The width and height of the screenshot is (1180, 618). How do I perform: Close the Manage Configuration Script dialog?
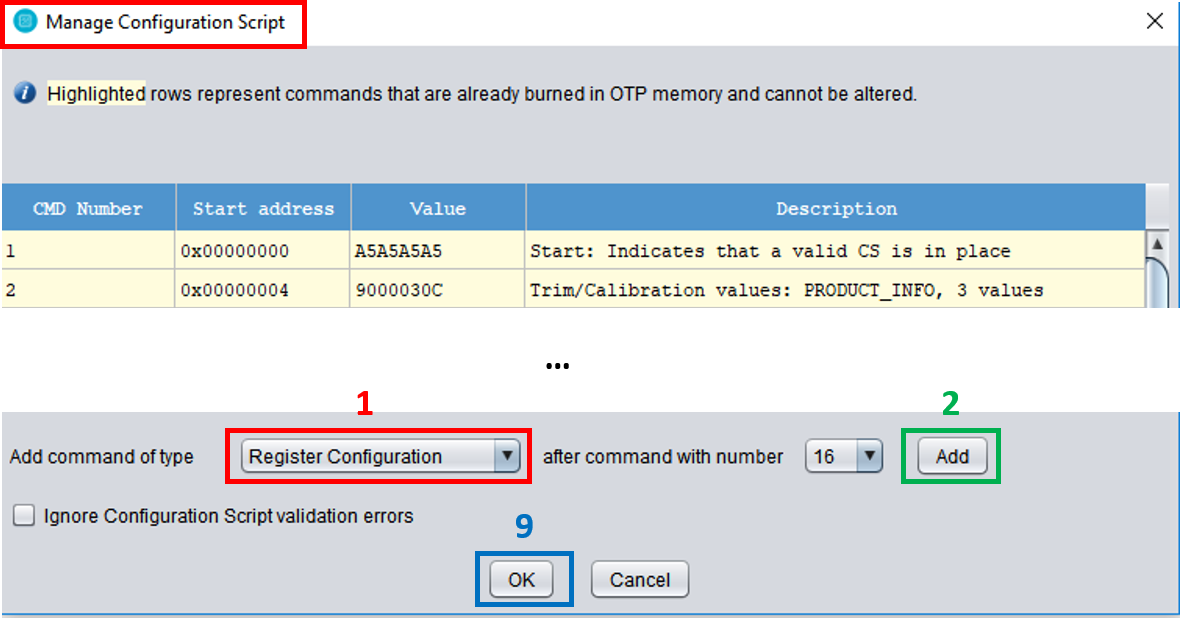pyautogui.click(x=1154, y=21)
